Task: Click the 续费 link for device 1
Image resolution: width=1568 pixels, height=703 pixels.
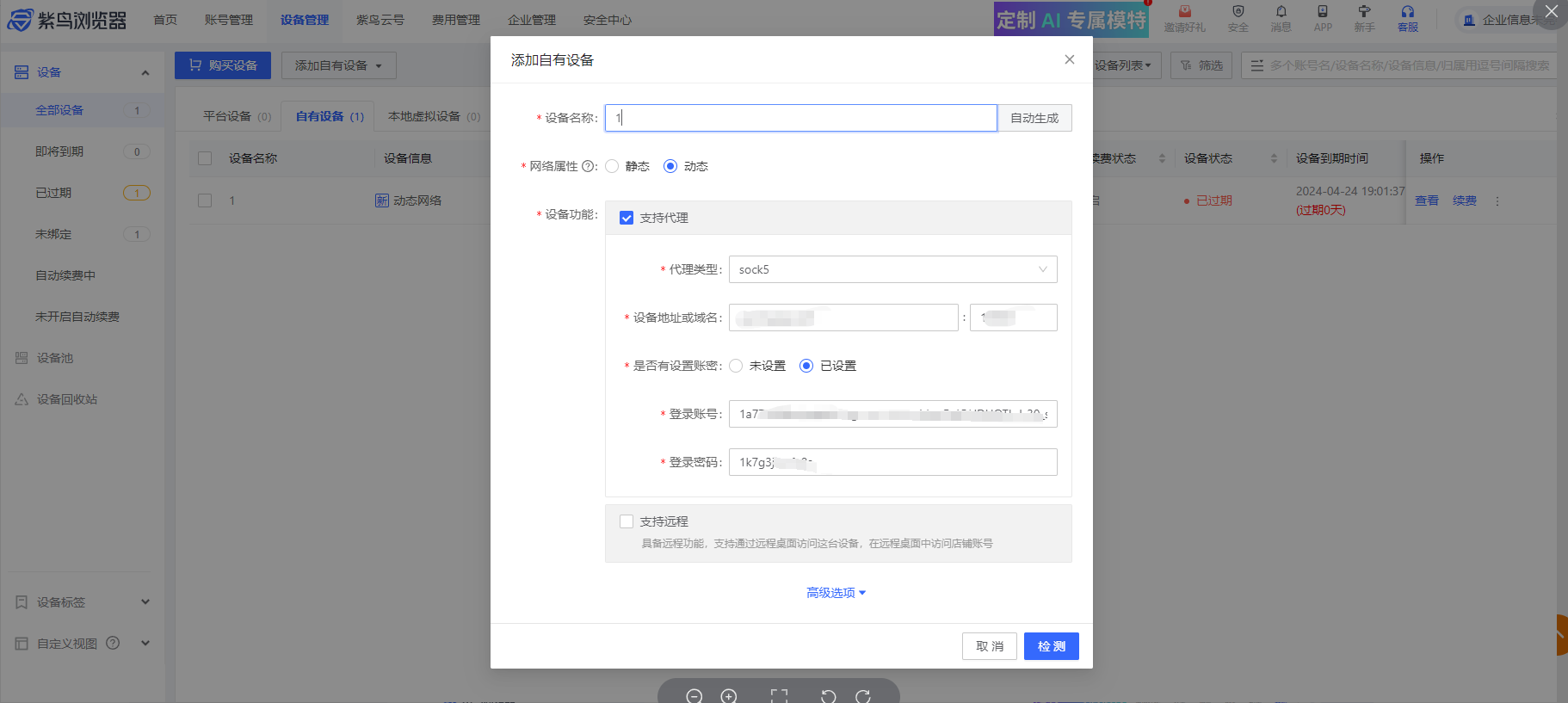Action: [1465, 200]
